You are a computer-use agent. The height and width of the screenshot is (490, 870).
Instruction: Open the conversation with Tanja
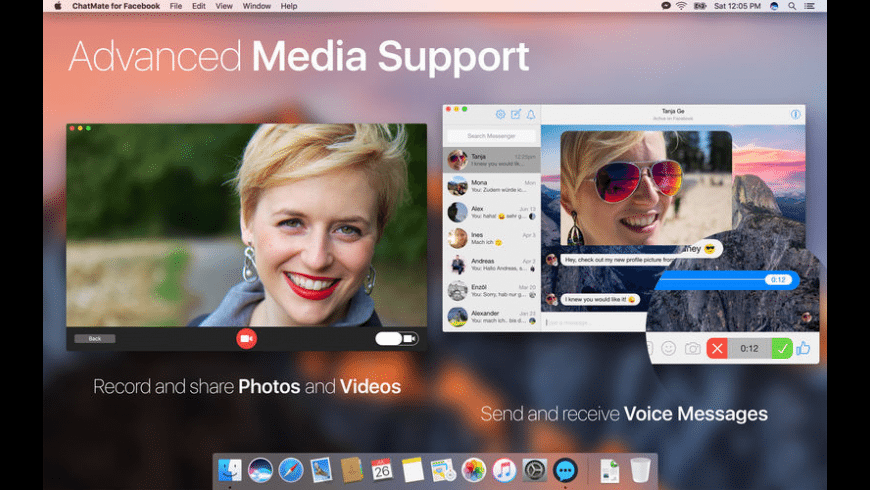point(492,160)
